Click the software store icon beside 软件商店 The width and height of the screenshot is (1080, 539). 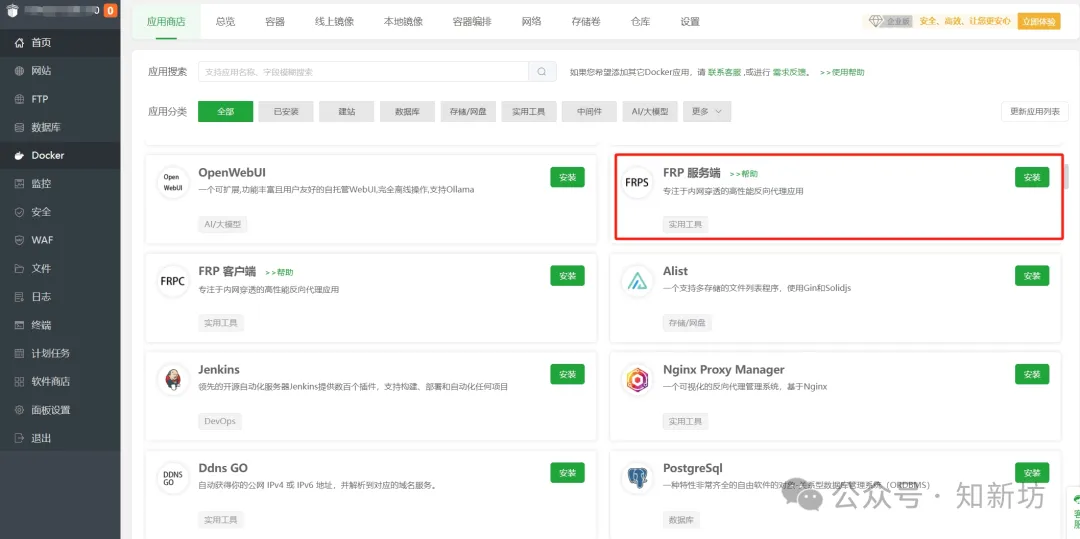coord(19,381)
